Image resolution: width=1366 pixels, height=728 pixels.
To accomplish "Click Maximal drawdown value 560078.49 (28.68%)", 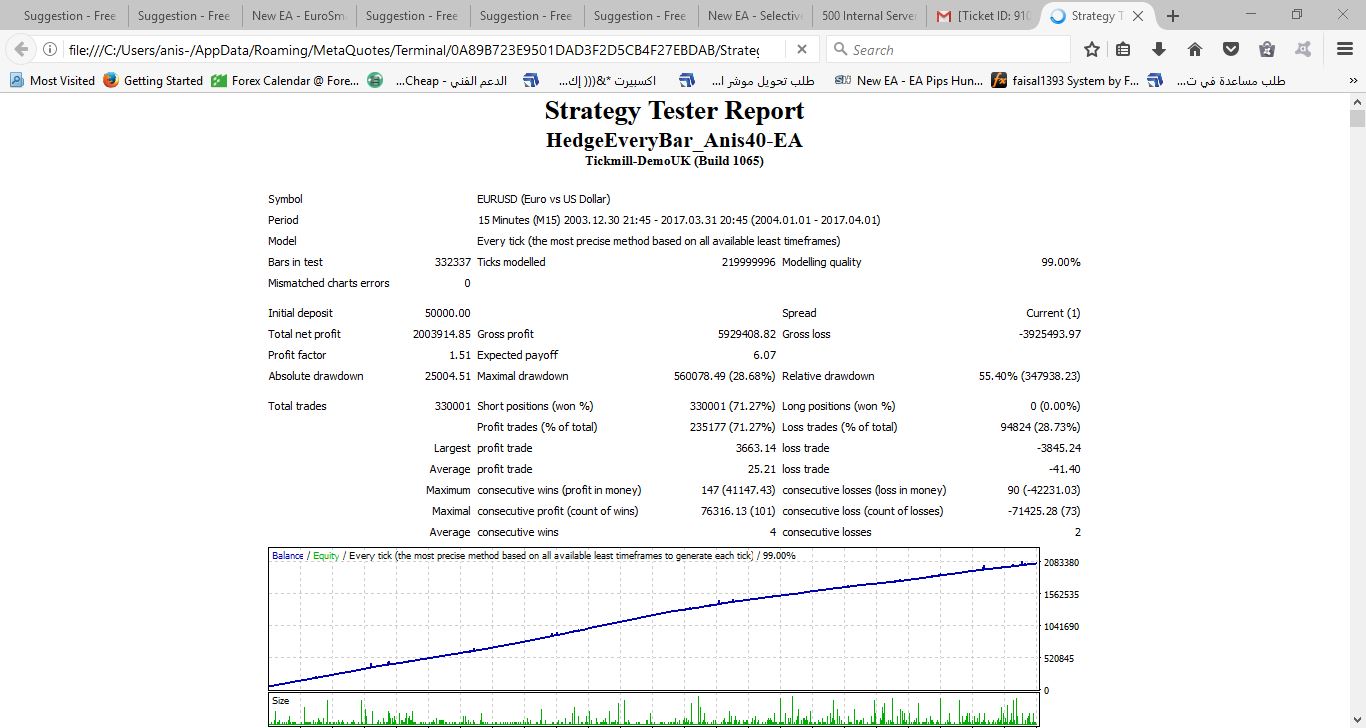I will point(724,376).
